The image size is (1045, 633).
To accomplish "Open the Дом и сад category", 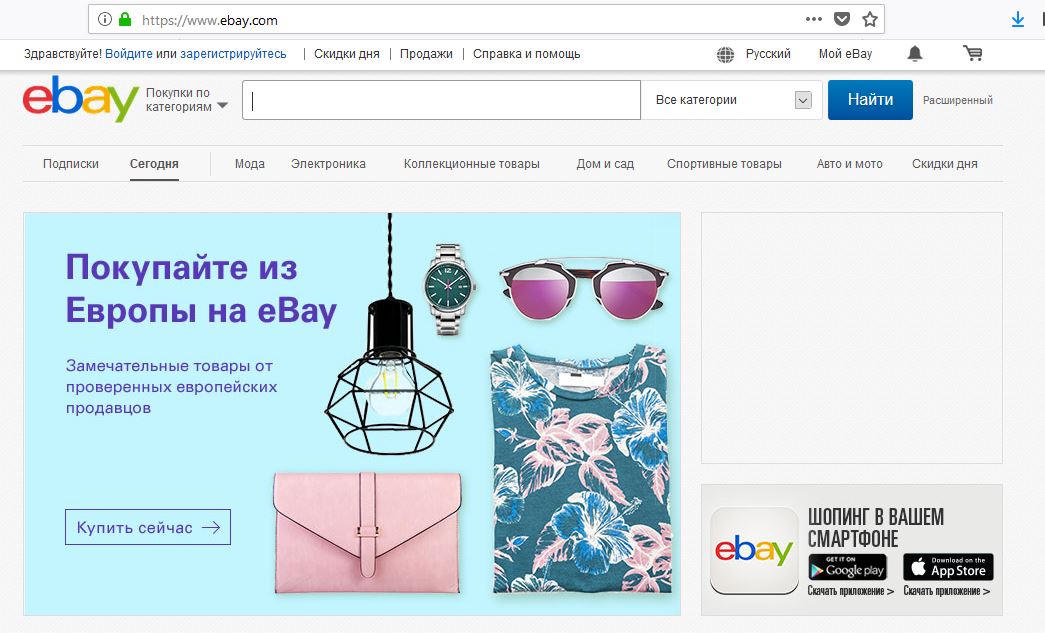I will [605, 164].
